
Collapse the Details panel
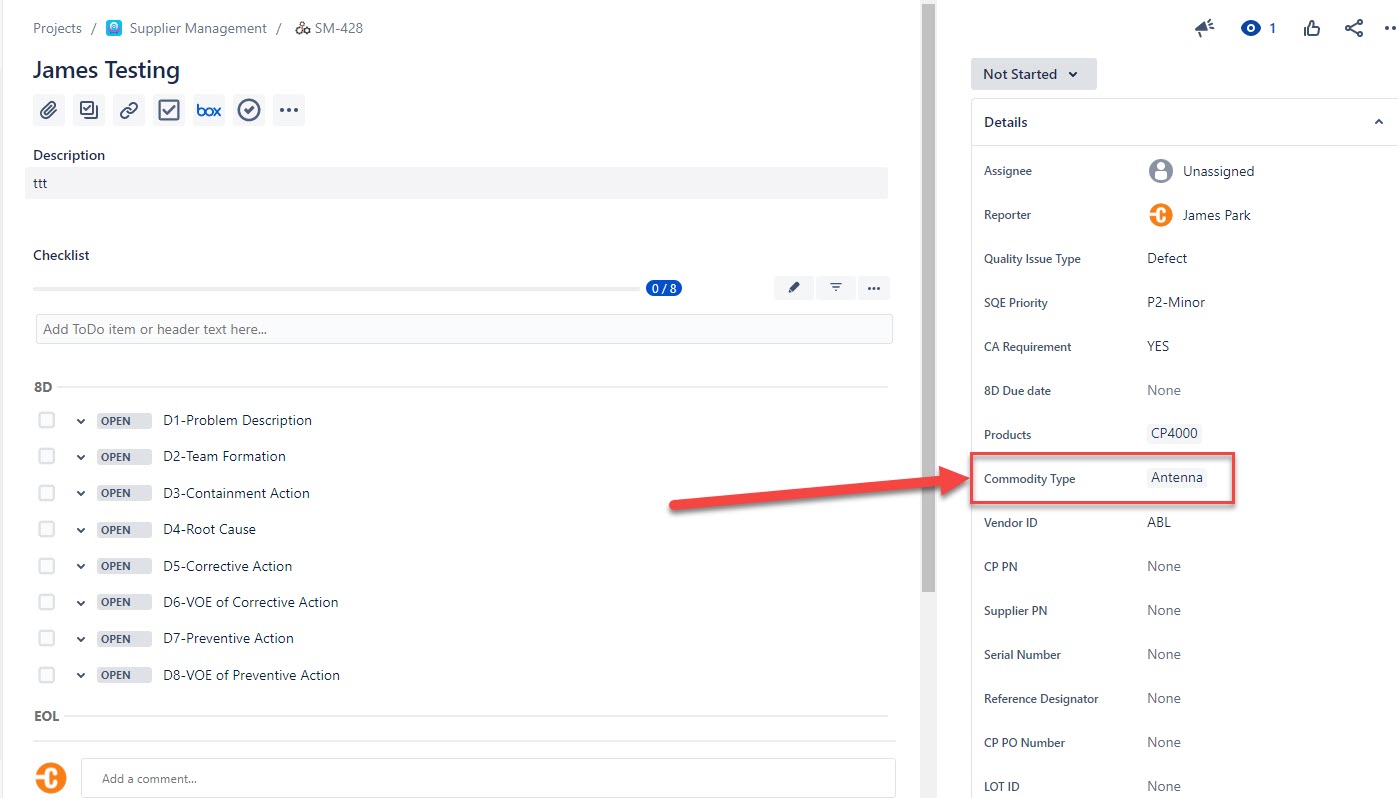[1379, 121]
